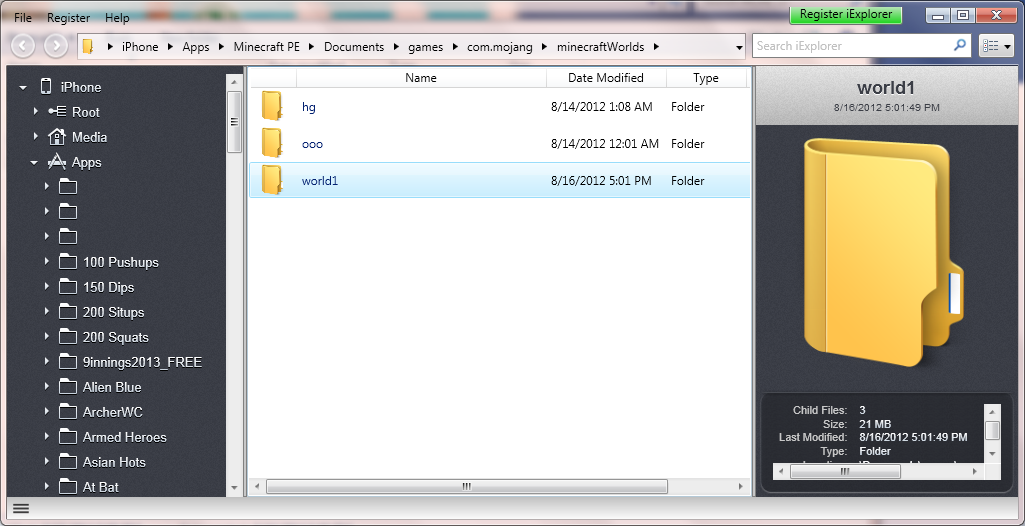This screenshot has height=526, width=1025.
Task: Go to Minecraft PE in breadcrumb
Action: pyautogui.click(x=267, y=46)
